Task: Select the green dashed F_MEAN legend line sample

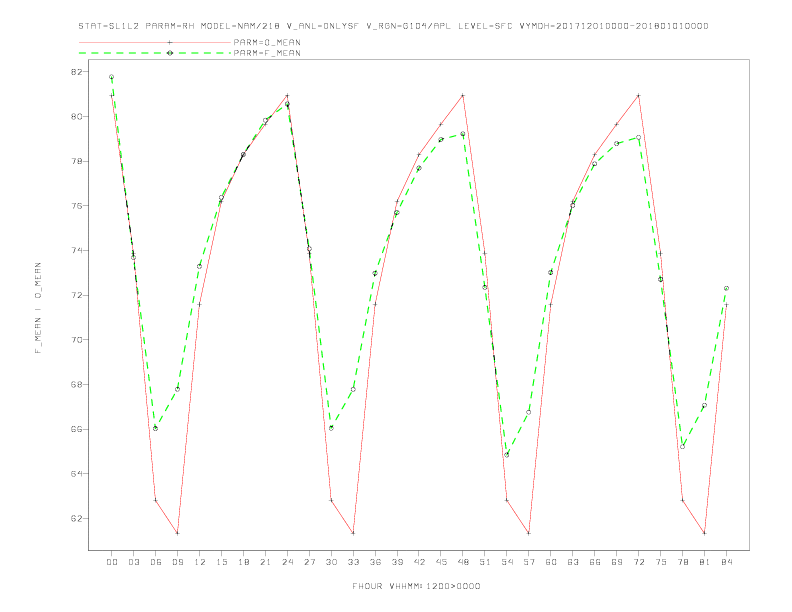Action: click(155, 53)
